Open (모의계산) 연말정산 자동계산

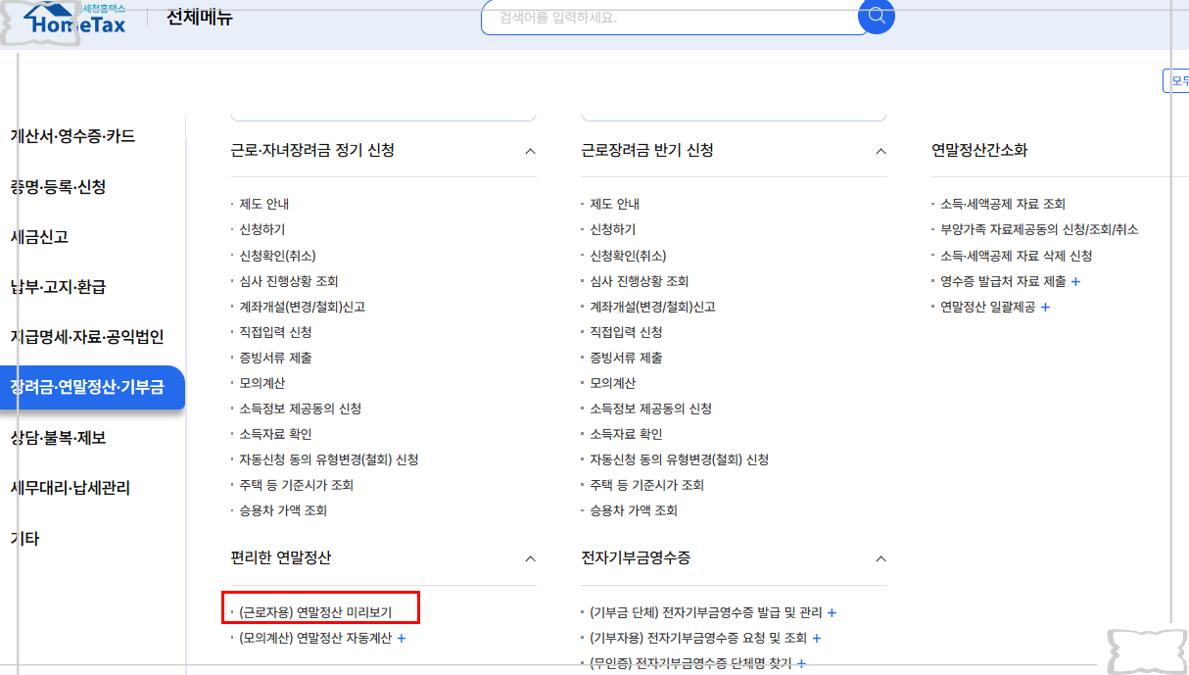pos(315,638)
